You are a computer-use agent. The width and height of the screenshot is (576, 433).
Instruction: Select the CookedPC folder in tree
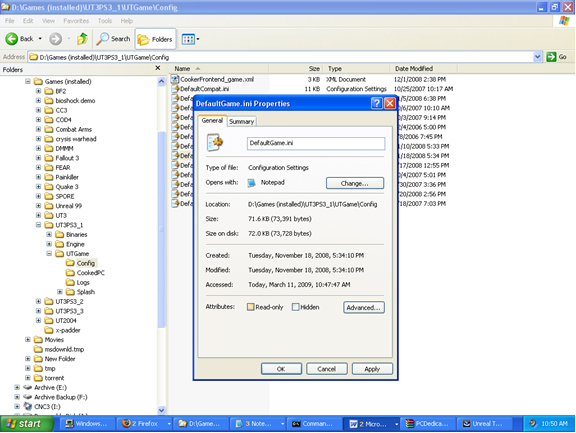pos(90,273)
